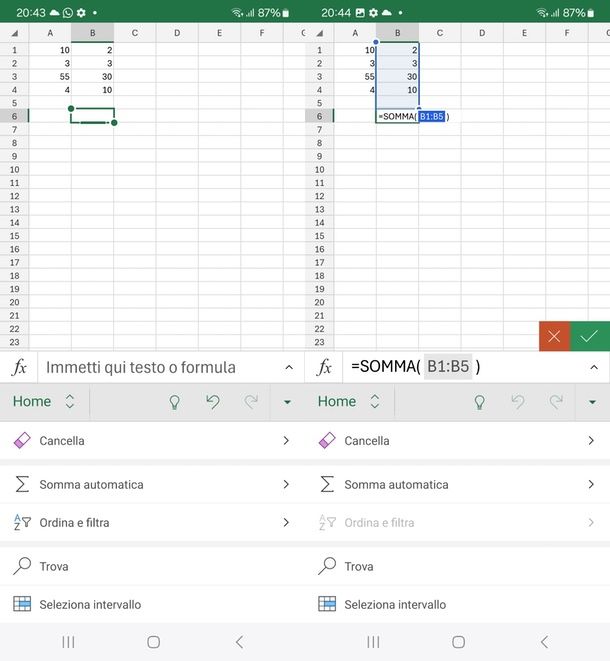
Task: Select row 6 header in left screen
Action: click(x=14, y=116)
